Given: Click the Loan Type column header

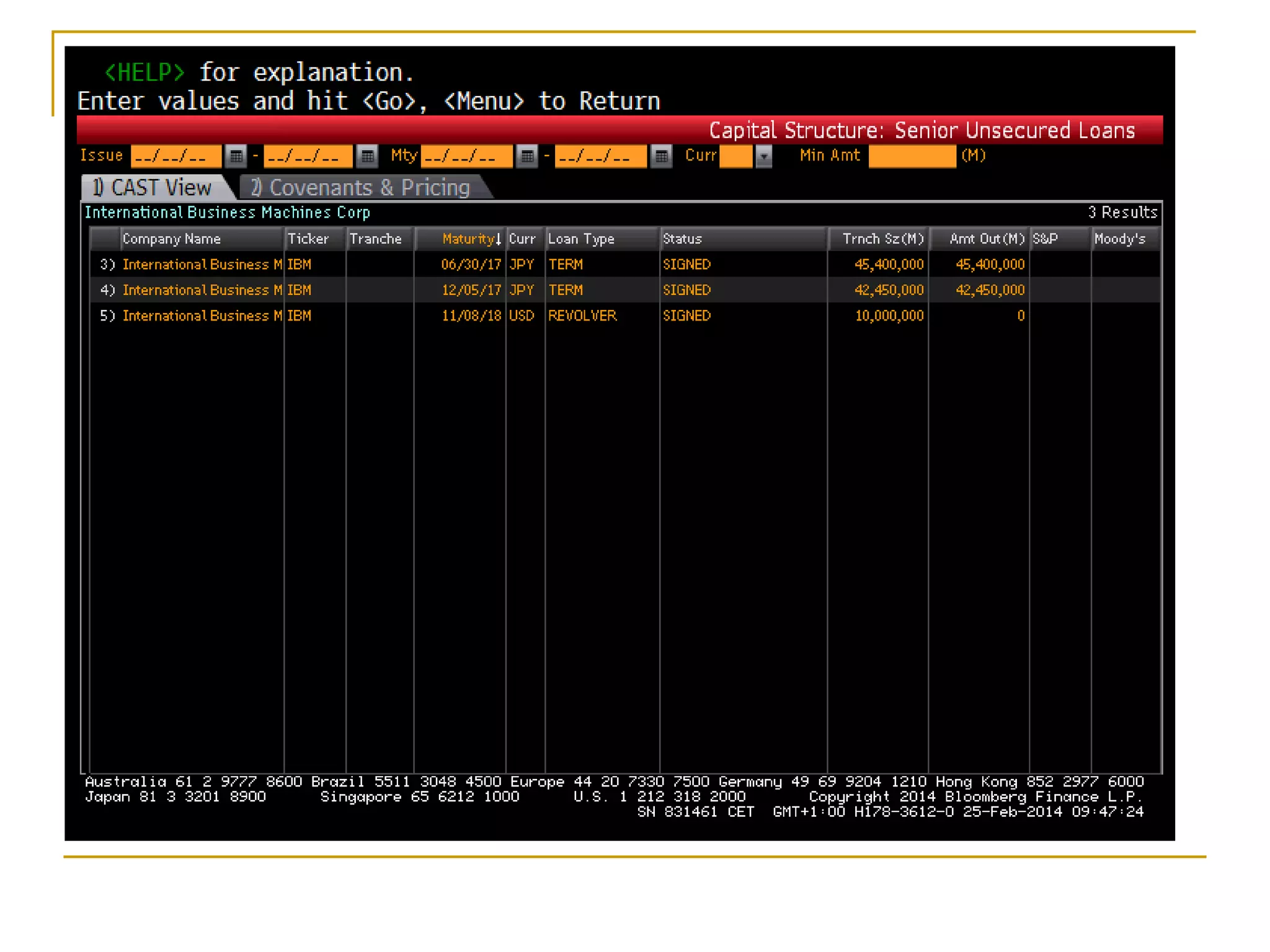Looking at the screenshot, I should [x=581, y=239].
